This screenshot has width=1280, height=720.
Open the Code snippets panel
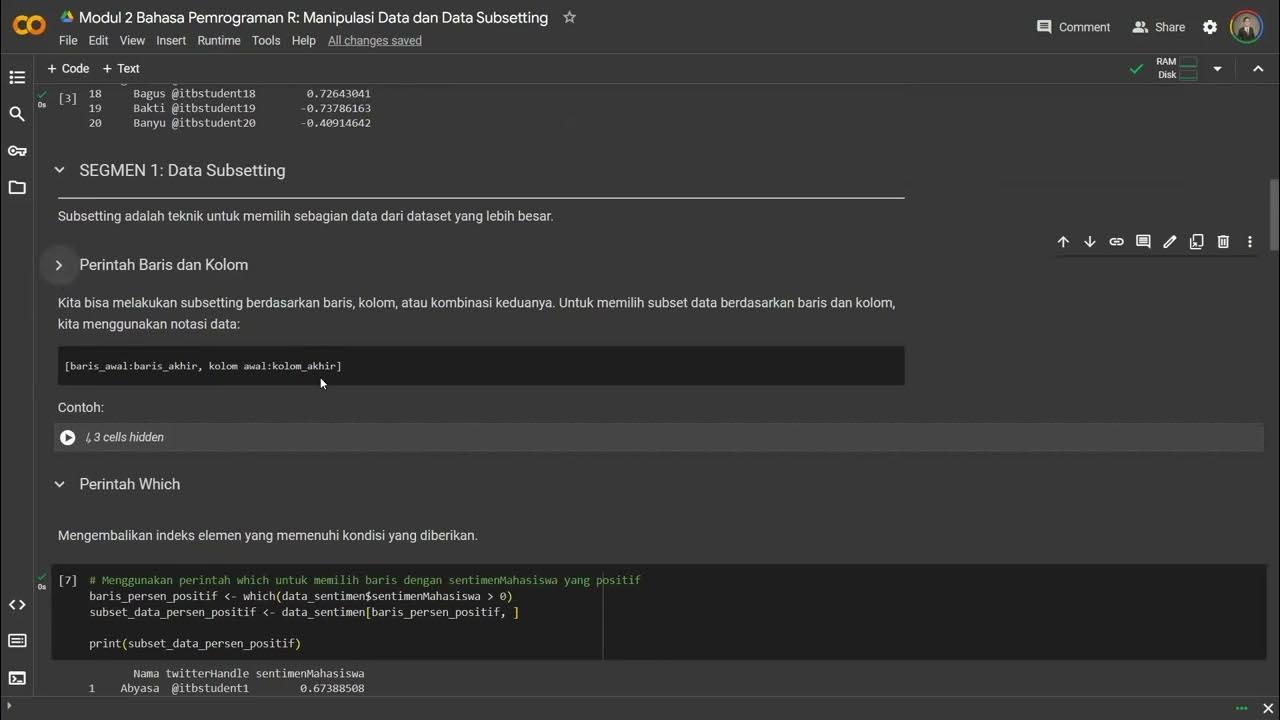(x=17, y=604)
